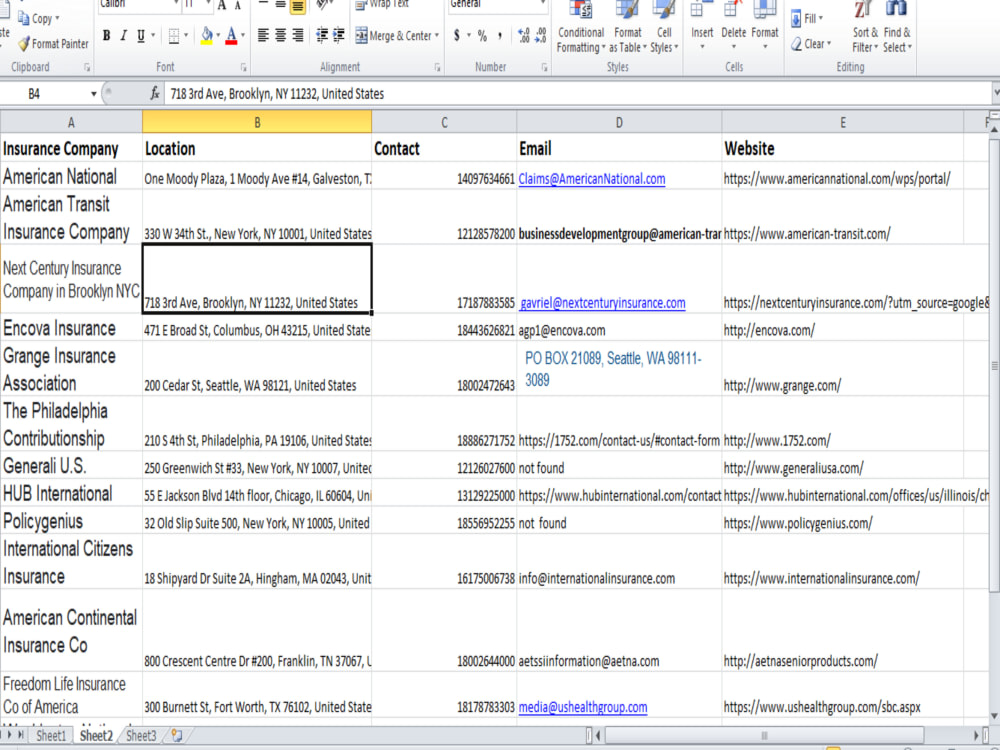The height and width of the screenshot is (750, 1000).
Task: Toggle Bold formatting
Action: 107,36
